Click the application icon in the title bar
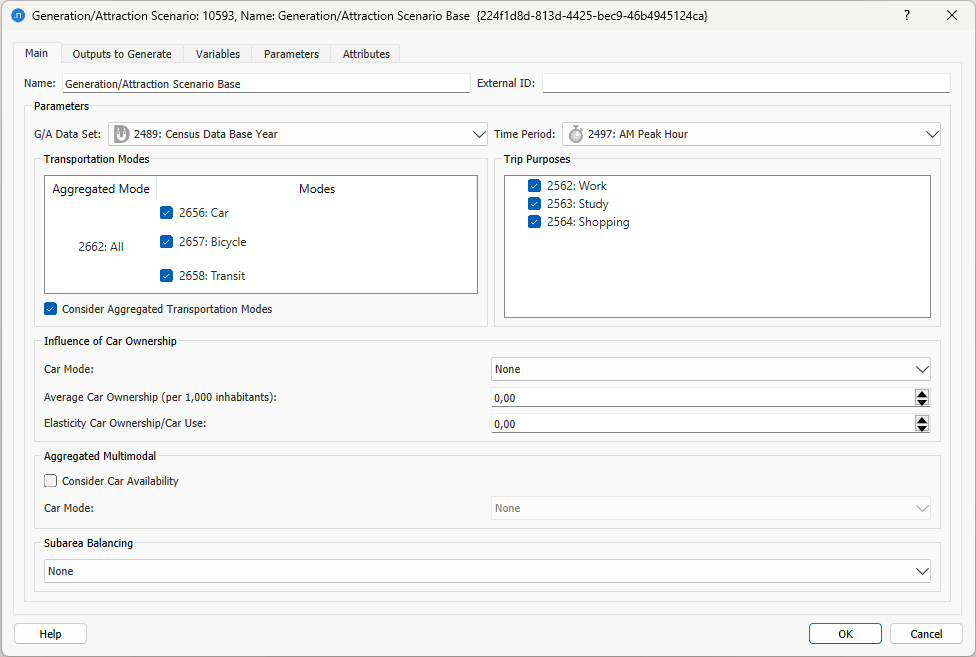This screenshot has height=657, width=976. 18,15
